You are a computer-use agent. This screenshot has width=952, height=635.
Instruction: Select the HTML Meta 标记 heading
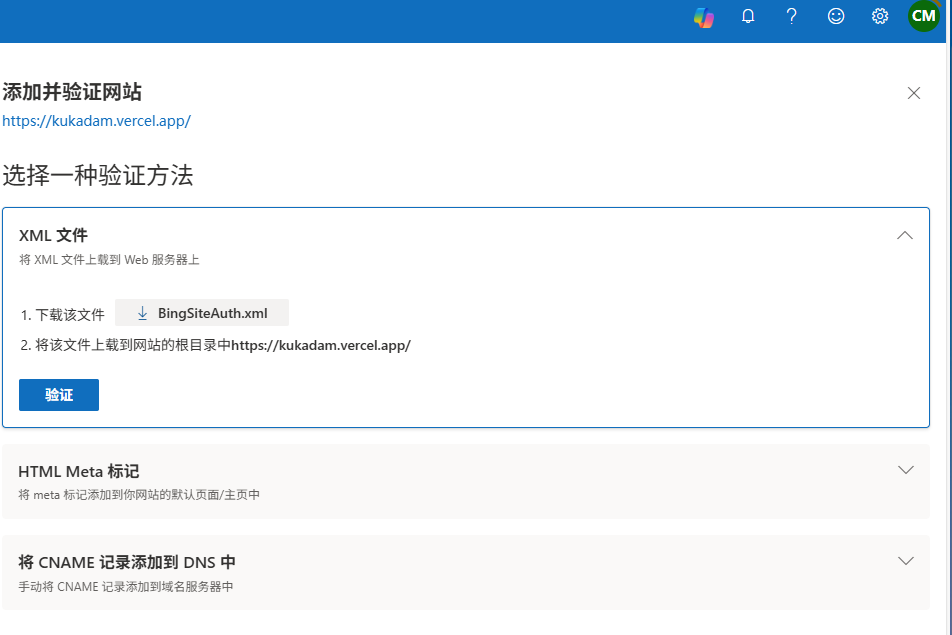point(78,472)
